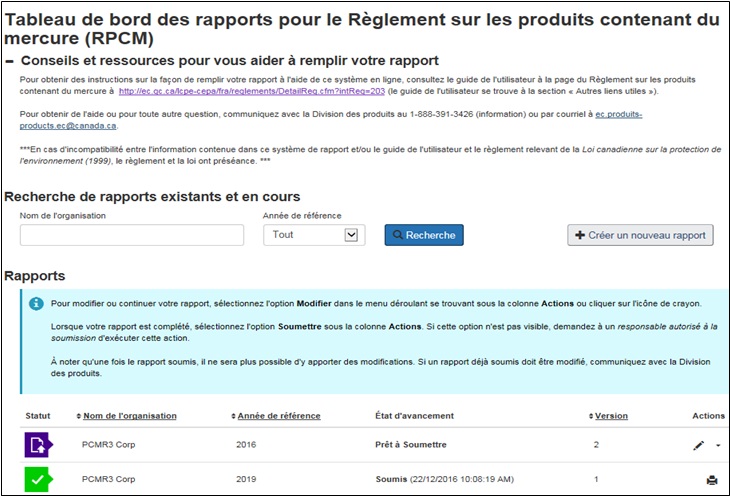Sort table by Version column header
The image size is (730, 496).
pos(612,416)
